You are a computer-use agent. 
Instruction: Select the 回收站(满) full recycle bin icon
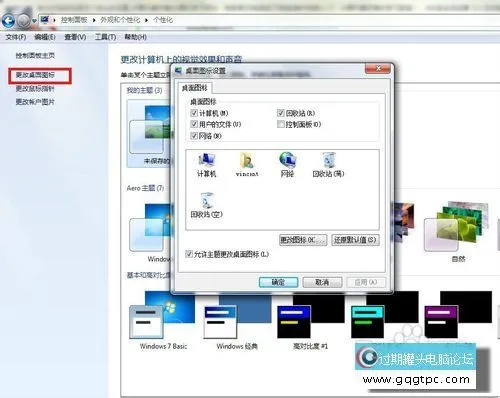(328, 165)
